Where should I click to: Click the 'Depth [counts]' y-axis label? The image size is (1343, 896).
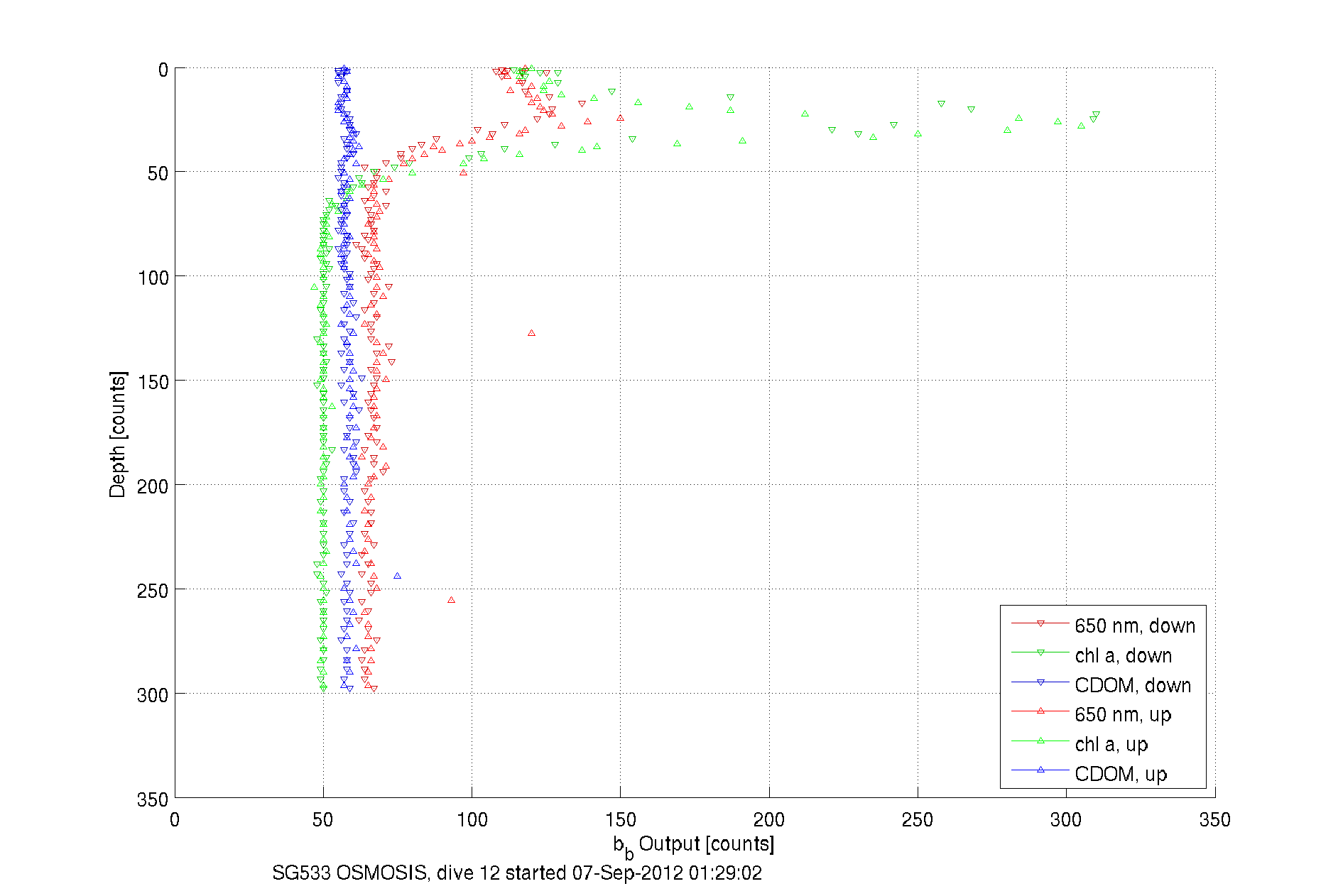pos(118,434)
